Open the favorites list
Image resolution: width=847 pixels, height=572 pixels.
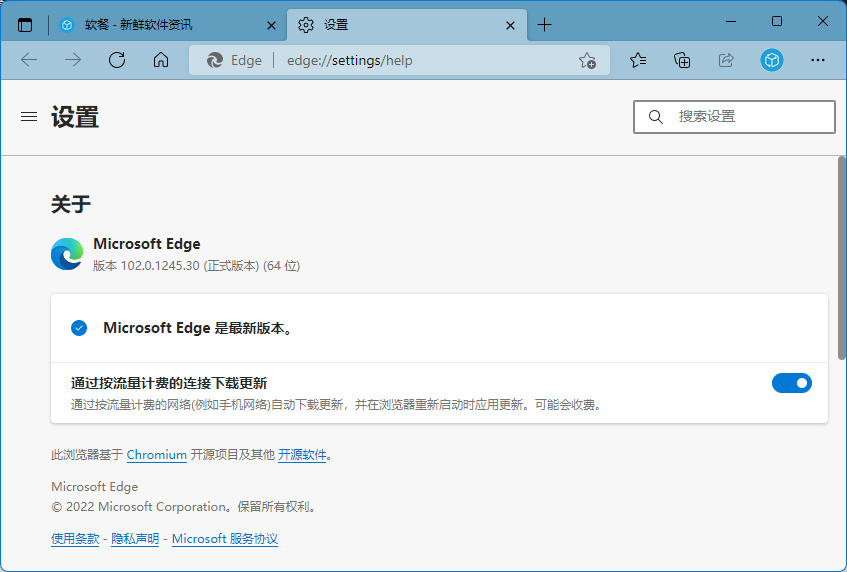point(638,60)
